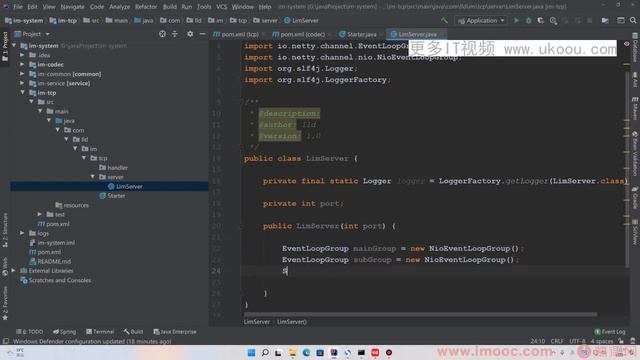Screen dimensions: 640x360
Task: Open File Explorer from taskbar
Action: (292, 353)
